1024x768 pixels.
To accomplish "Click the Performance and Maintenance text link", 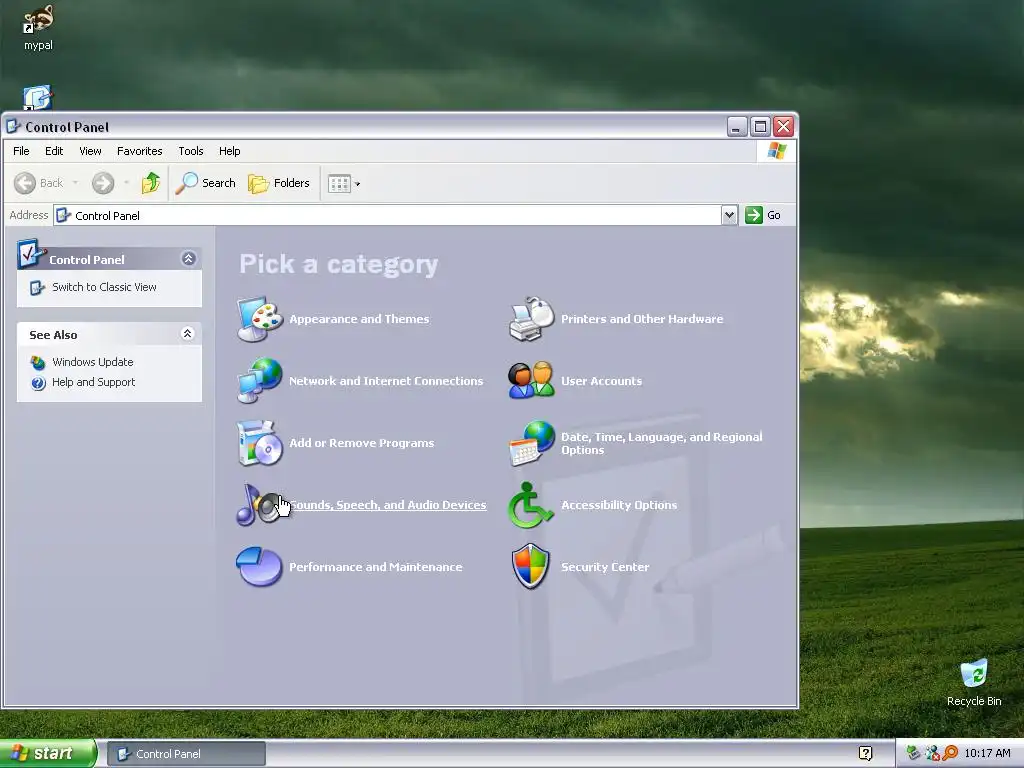I will [x=376, y=567].
